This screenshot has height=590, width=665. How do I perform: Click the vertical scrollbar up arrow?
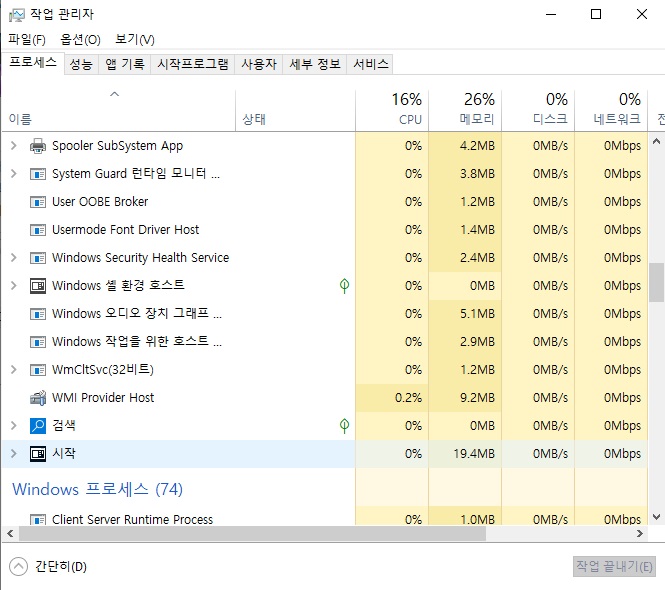(x=657, y=141)
